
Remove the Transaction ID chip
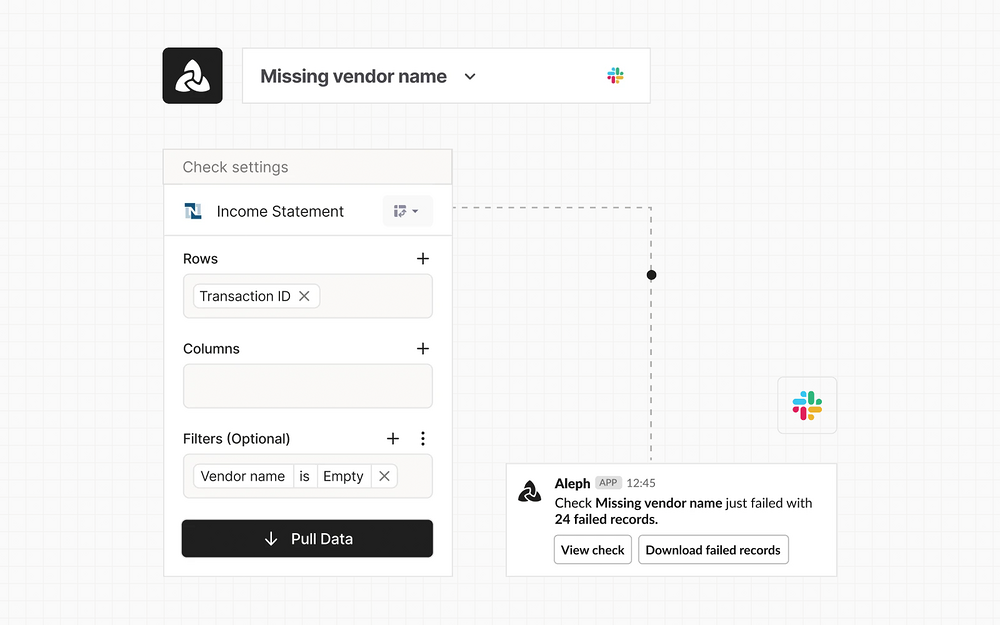pyautogui.click(x=304, y=296)
